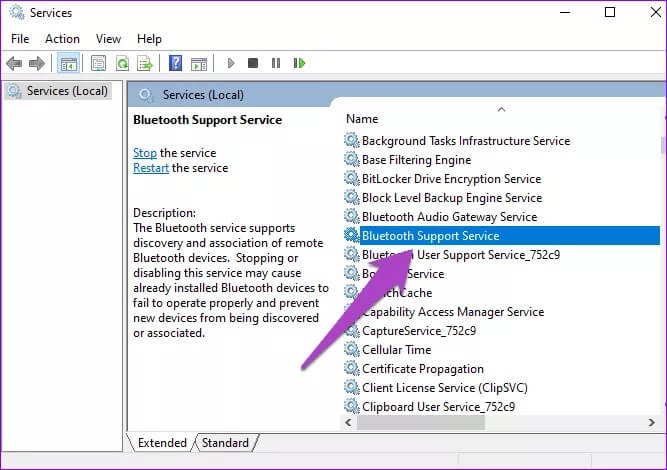Click the Services window title icon

17,12
